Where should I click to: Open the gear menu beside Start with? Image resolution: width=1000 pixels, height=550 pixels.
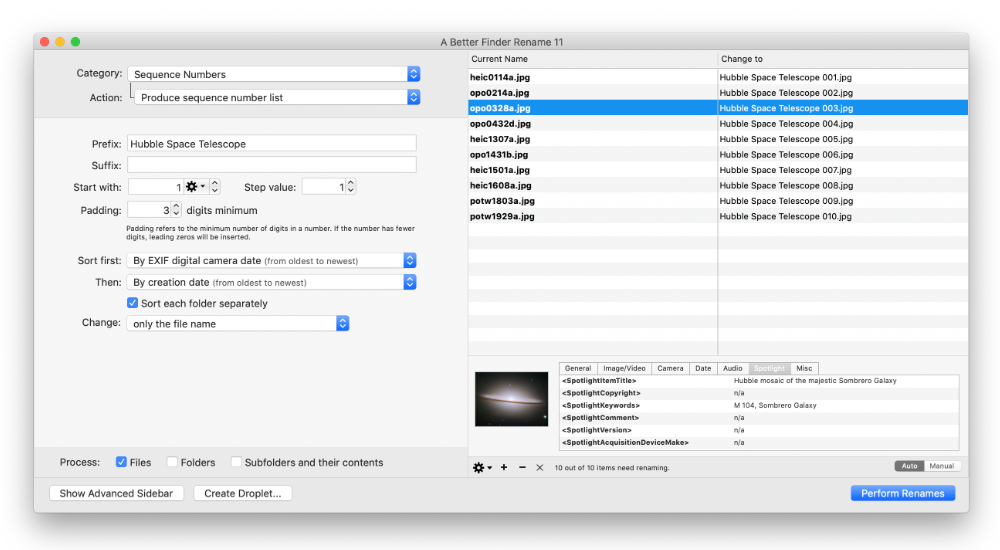point(196,187)
